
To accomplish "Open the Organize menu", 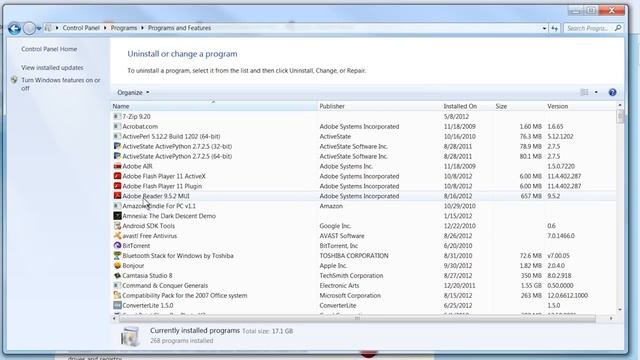I will click(133, 93).
